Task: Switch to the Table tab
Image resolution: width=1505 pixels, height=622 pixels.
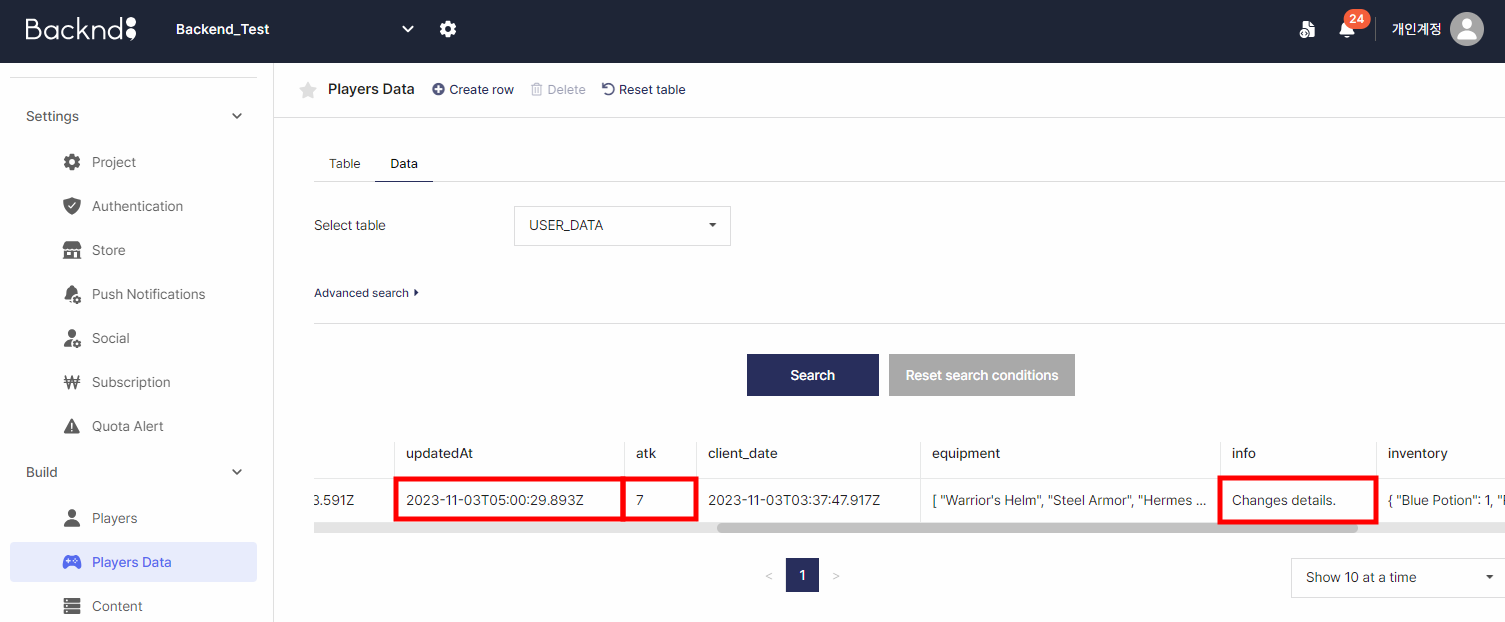Action: pyautogui.click(x=344, y=163)
